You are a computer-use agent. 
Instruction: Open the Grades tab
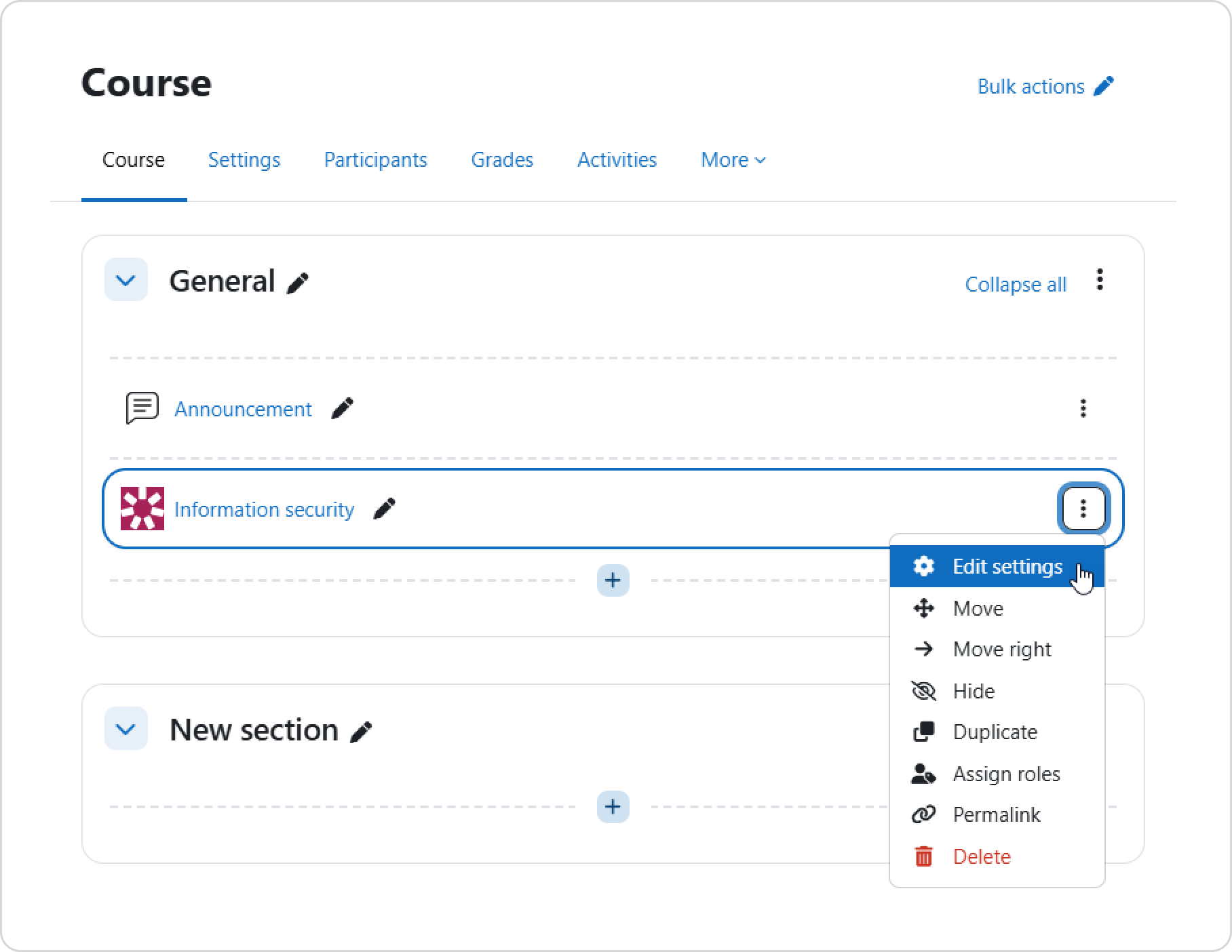pos(502,160)
